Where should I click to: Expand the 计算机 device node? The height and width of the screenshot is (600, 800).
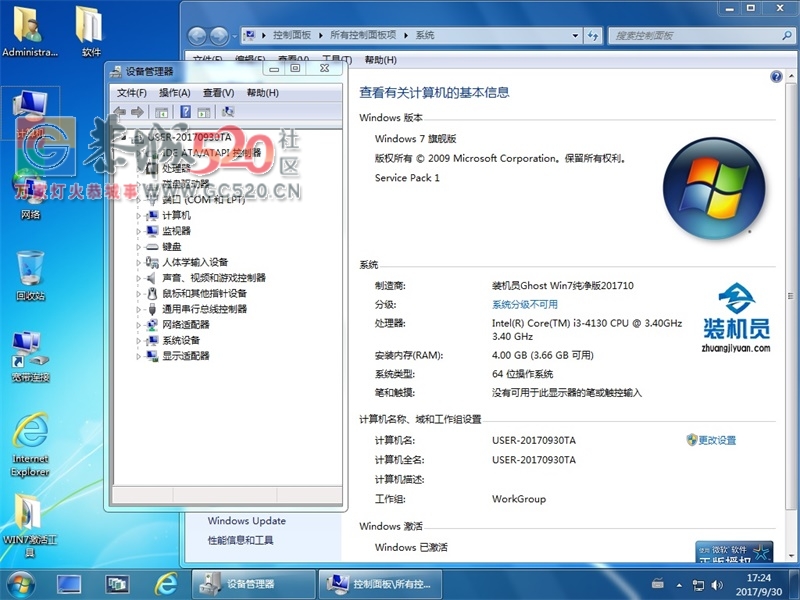click(x=138, y=216)
